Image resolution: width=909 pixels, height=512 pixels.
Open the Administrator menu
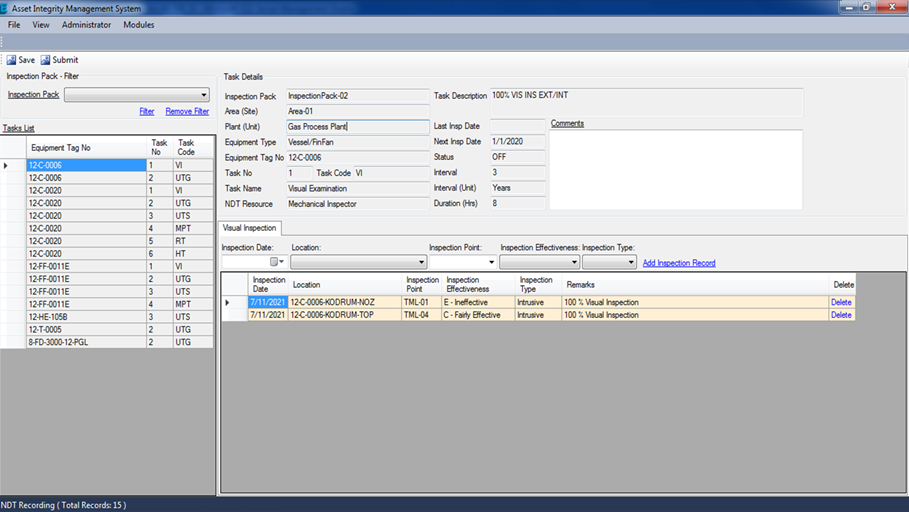(x=86, y=25)
